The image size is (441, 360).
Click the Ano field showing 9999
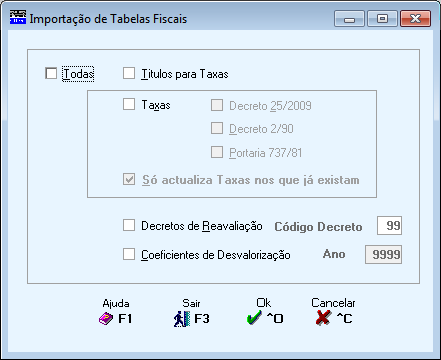click(384, 255)
